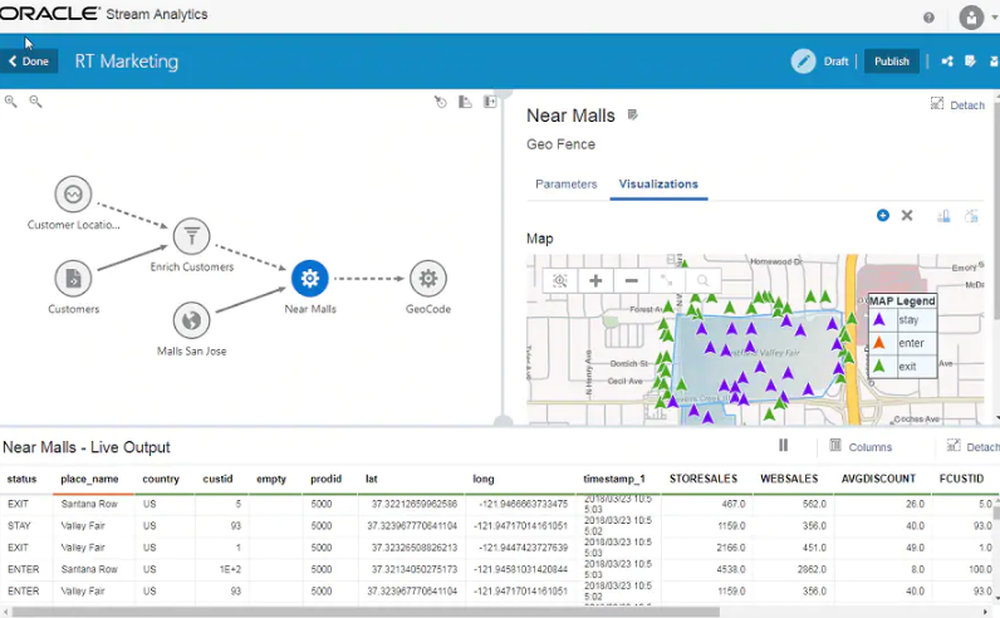Zoom in on the map with plus
Viewport: 1000px width, 618px height.
pyautogui.click(x=596, y=281)
